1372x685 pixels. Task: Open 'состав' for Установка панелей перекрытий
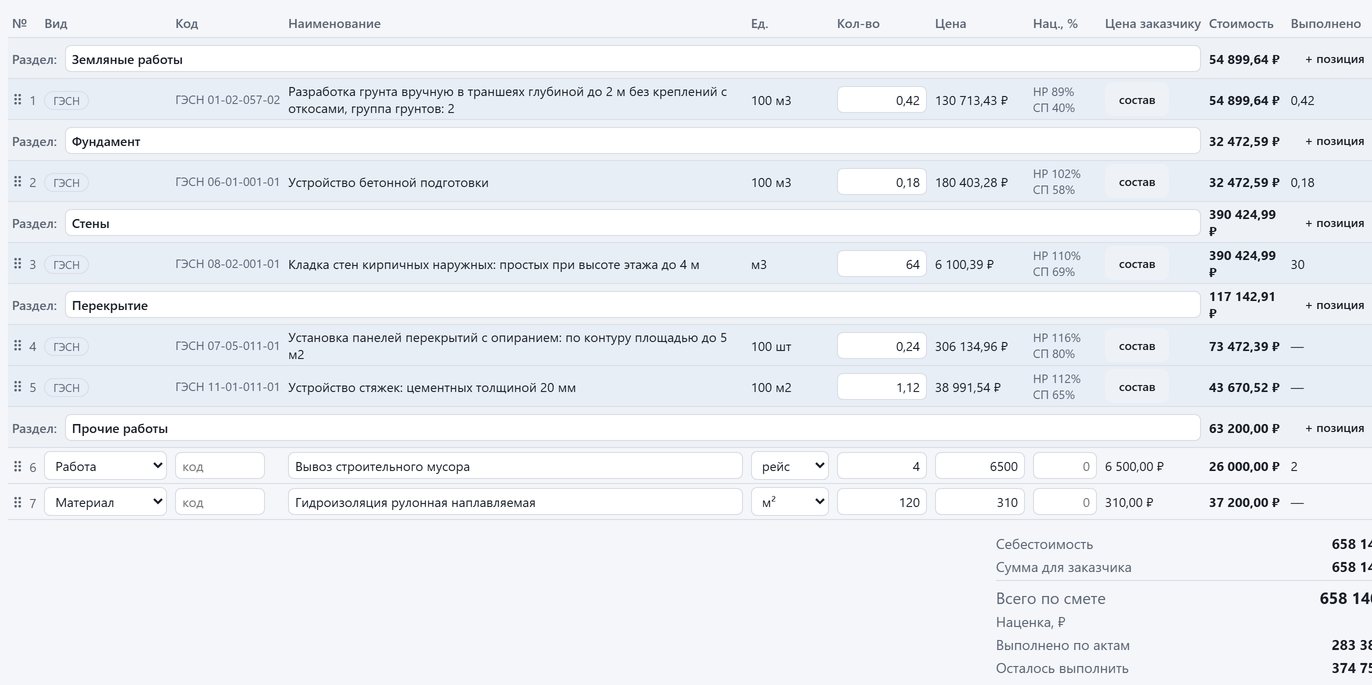click(x=1137, y=346)
